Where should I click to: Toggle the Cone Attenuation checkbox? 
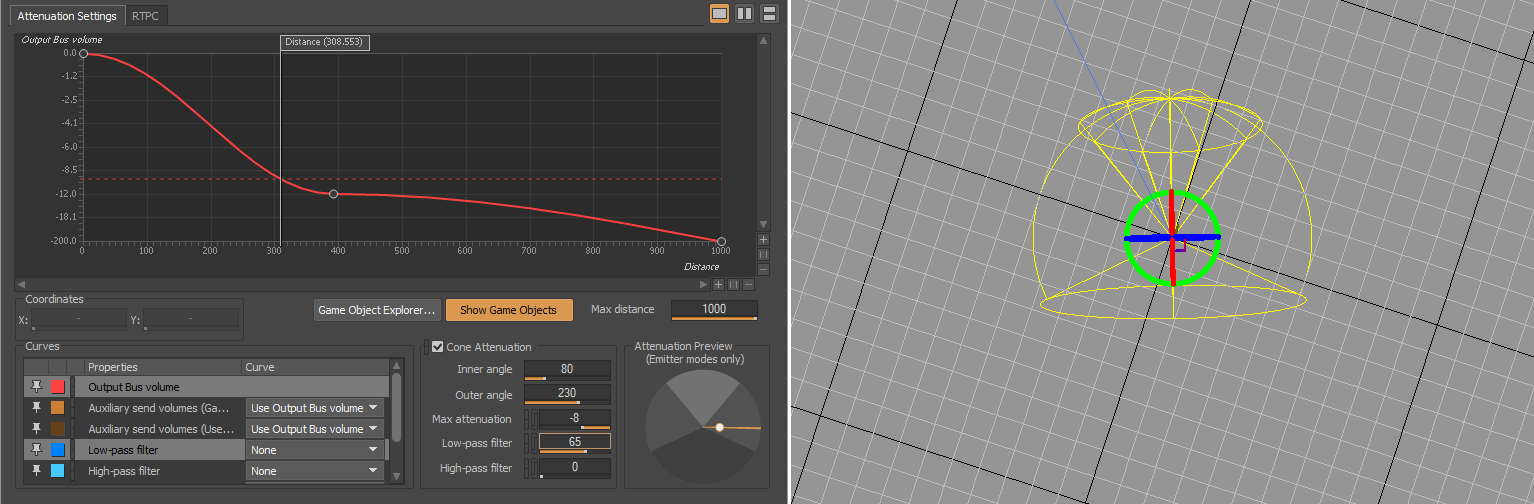[437, 347]
